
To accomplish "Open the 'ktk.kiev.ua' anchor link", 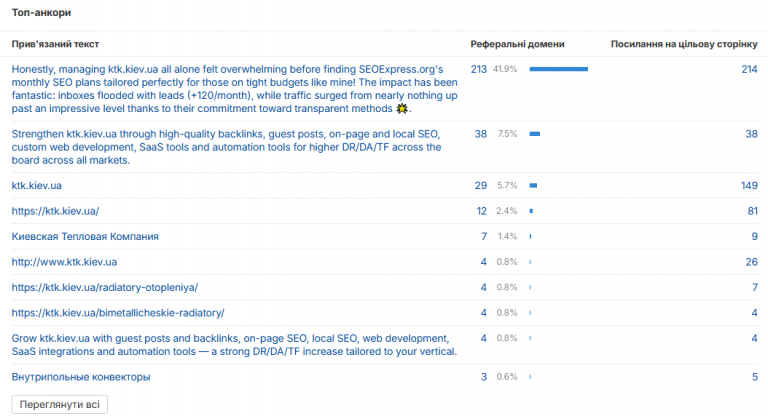I will [x=37, y=186].
